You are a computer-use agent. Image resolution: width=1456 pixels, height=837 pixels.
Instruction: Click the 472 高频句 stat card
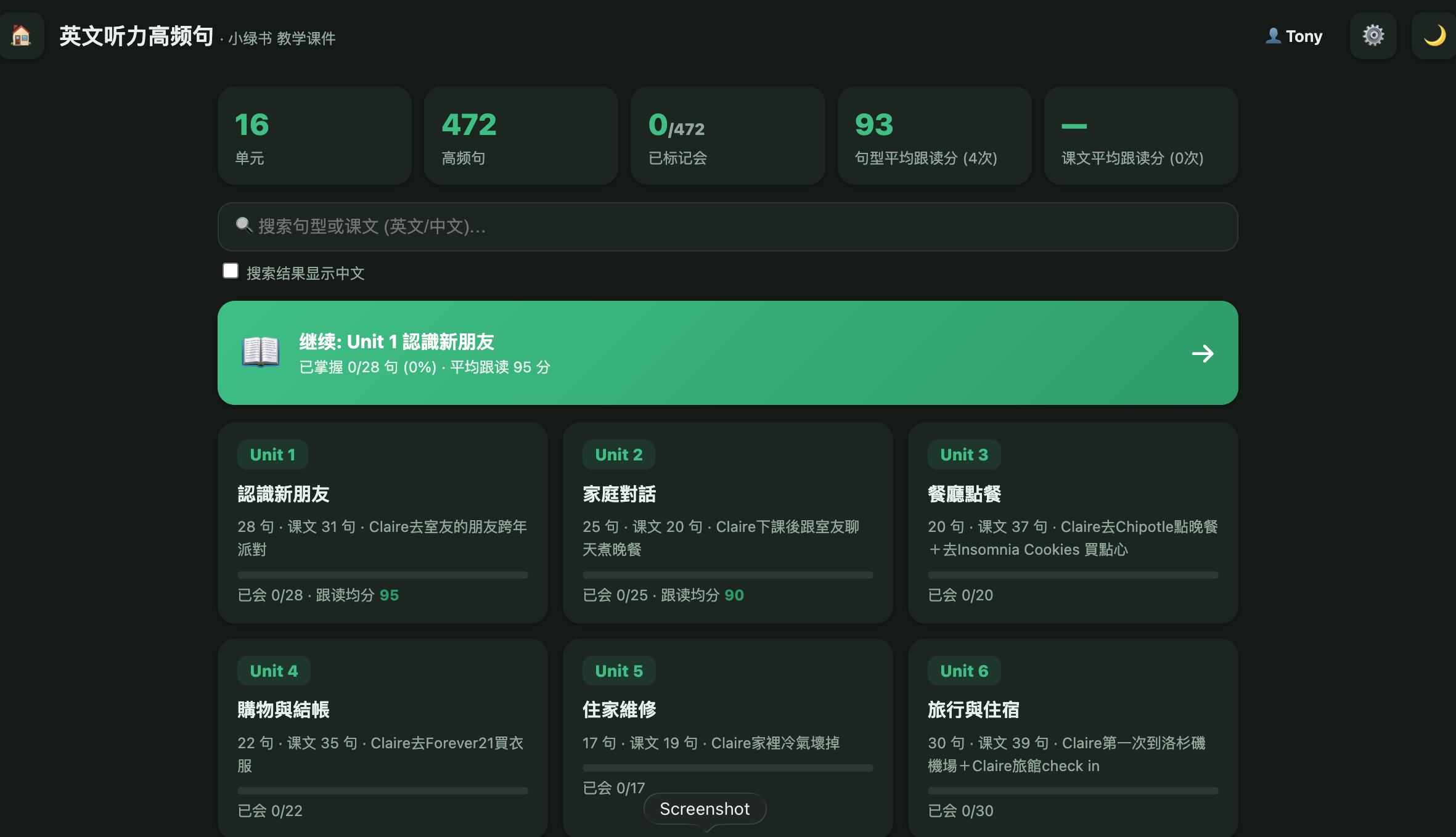tap(521, 136)
